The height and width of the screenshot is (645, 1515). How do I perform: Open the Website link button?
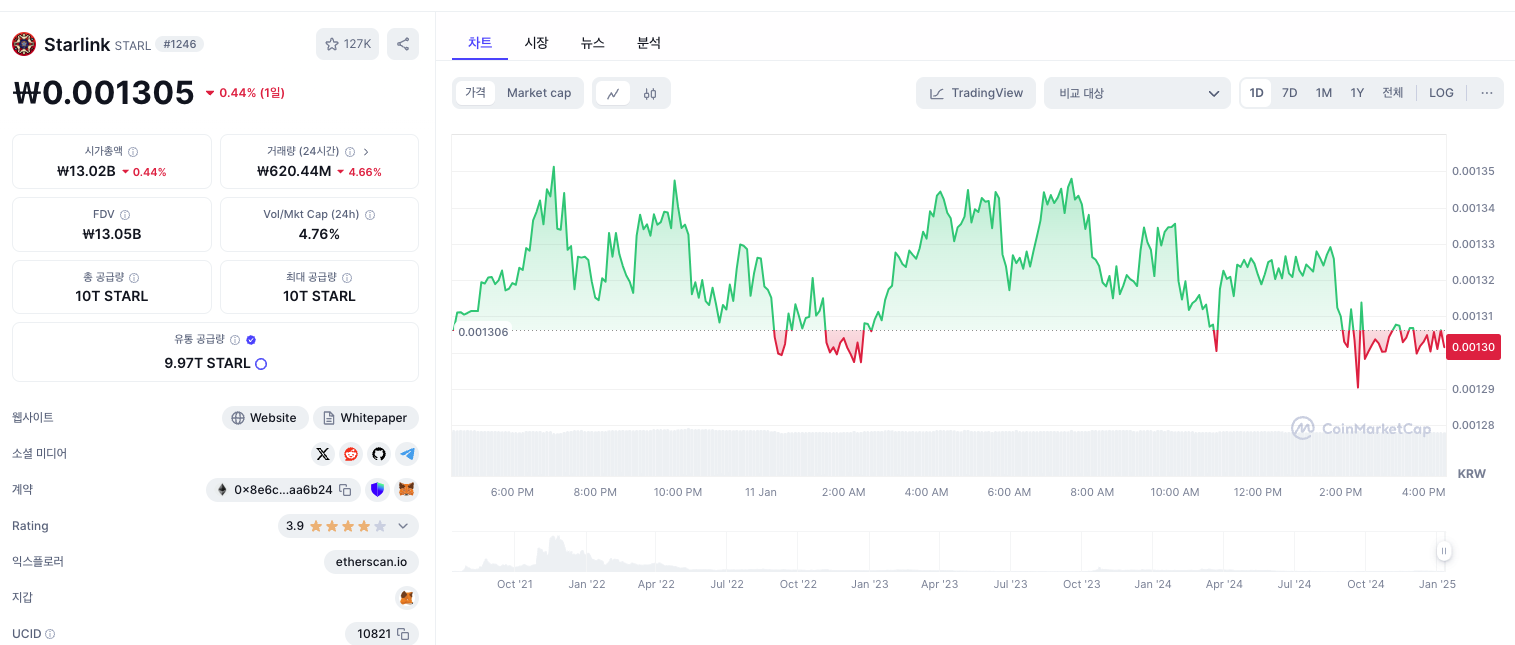tap(265, 418)
